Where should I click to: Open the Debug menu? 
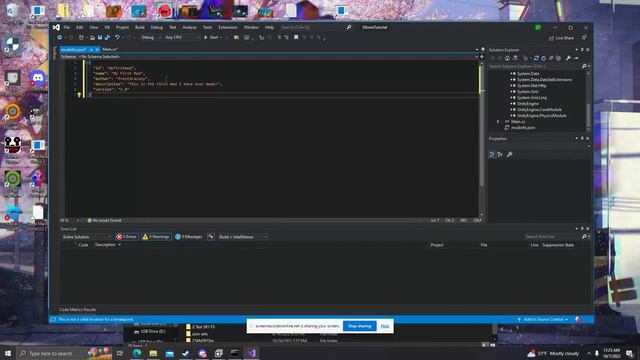(x=157, y=27)
